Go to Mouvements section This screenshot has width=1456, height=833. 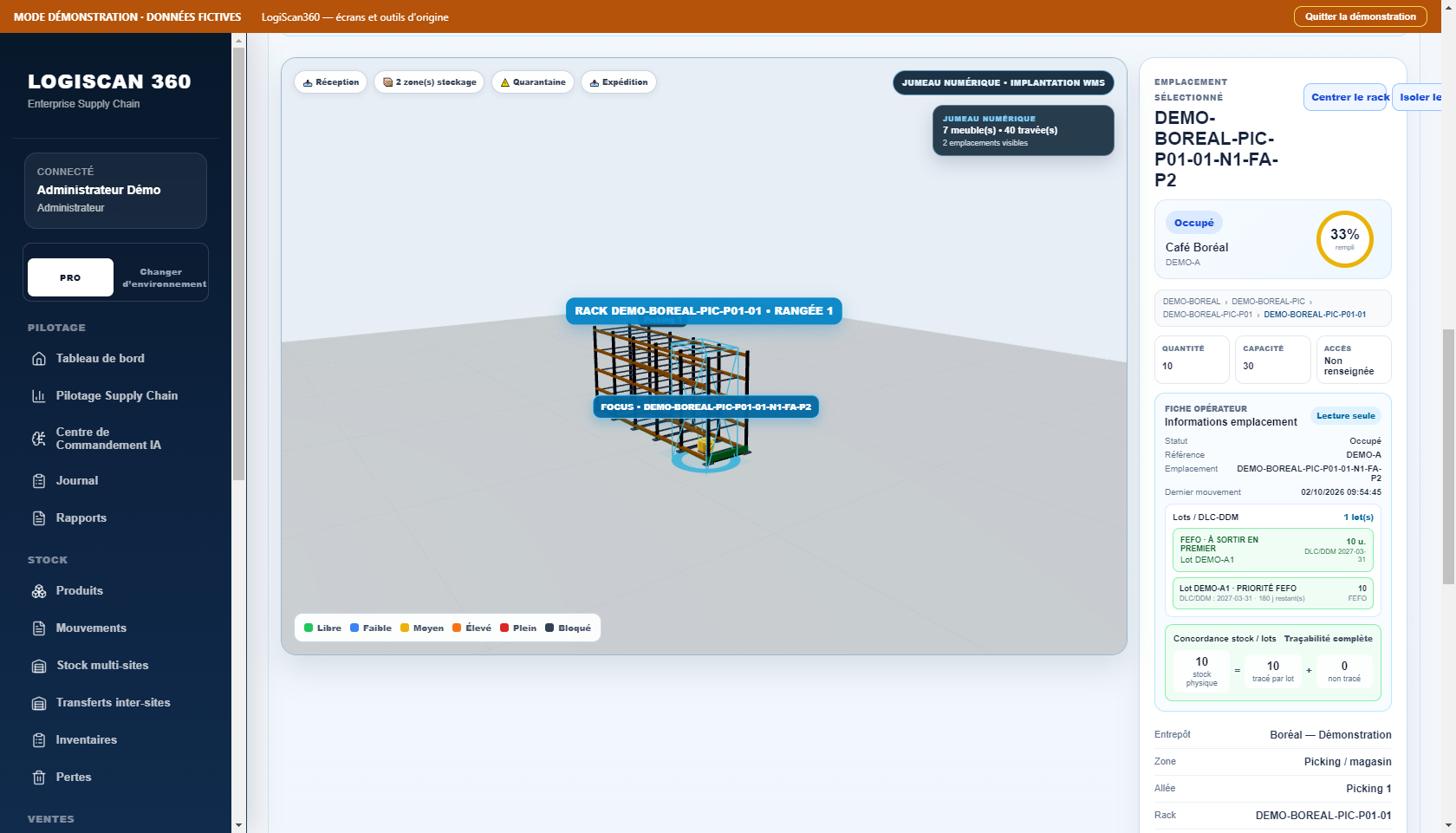point(91,628)
